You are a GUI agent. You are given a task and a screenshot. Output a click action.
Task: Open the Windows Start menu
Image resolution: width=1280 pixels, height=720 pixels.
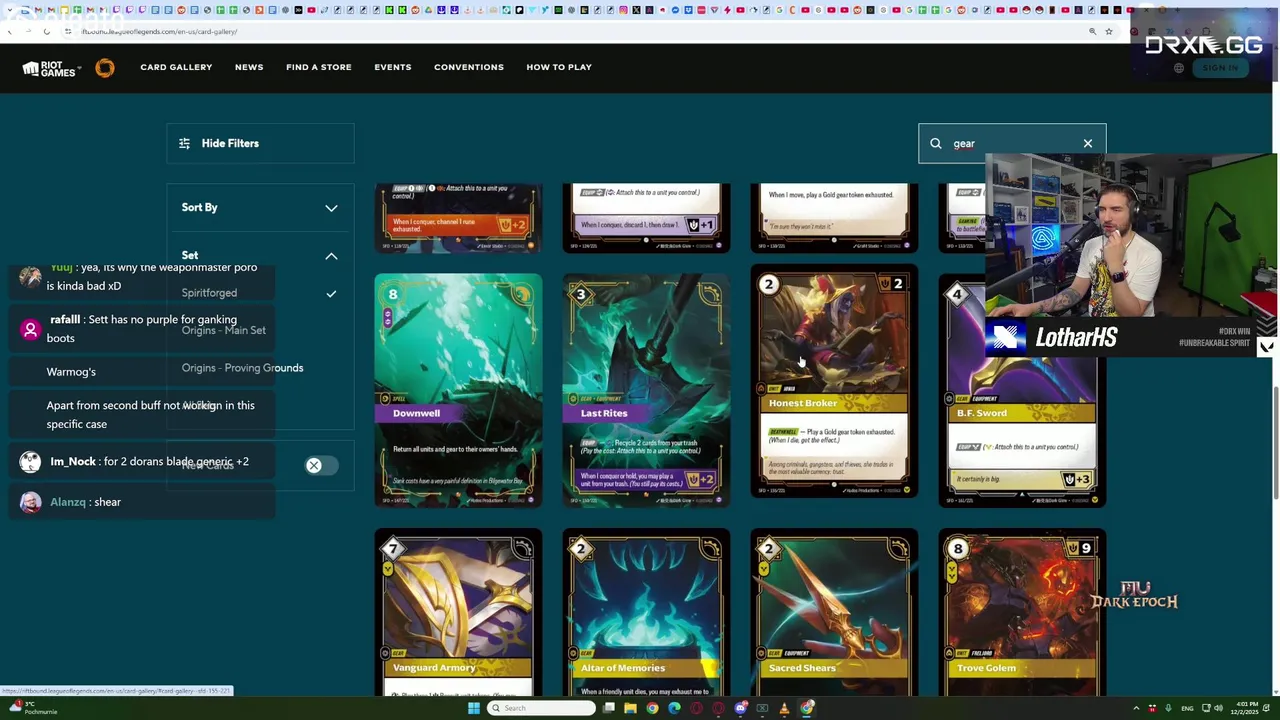pos(474,708)
